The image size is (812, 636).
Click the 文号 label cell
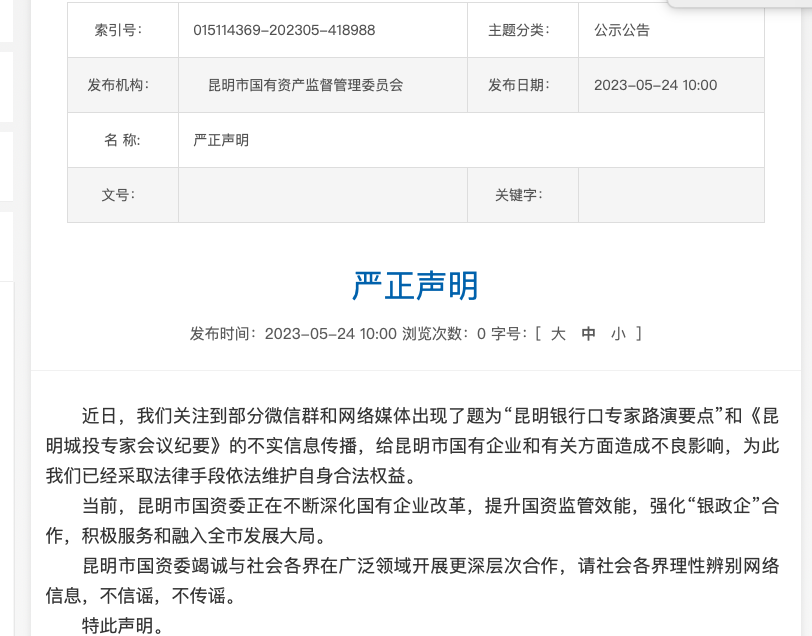[118, 195]
